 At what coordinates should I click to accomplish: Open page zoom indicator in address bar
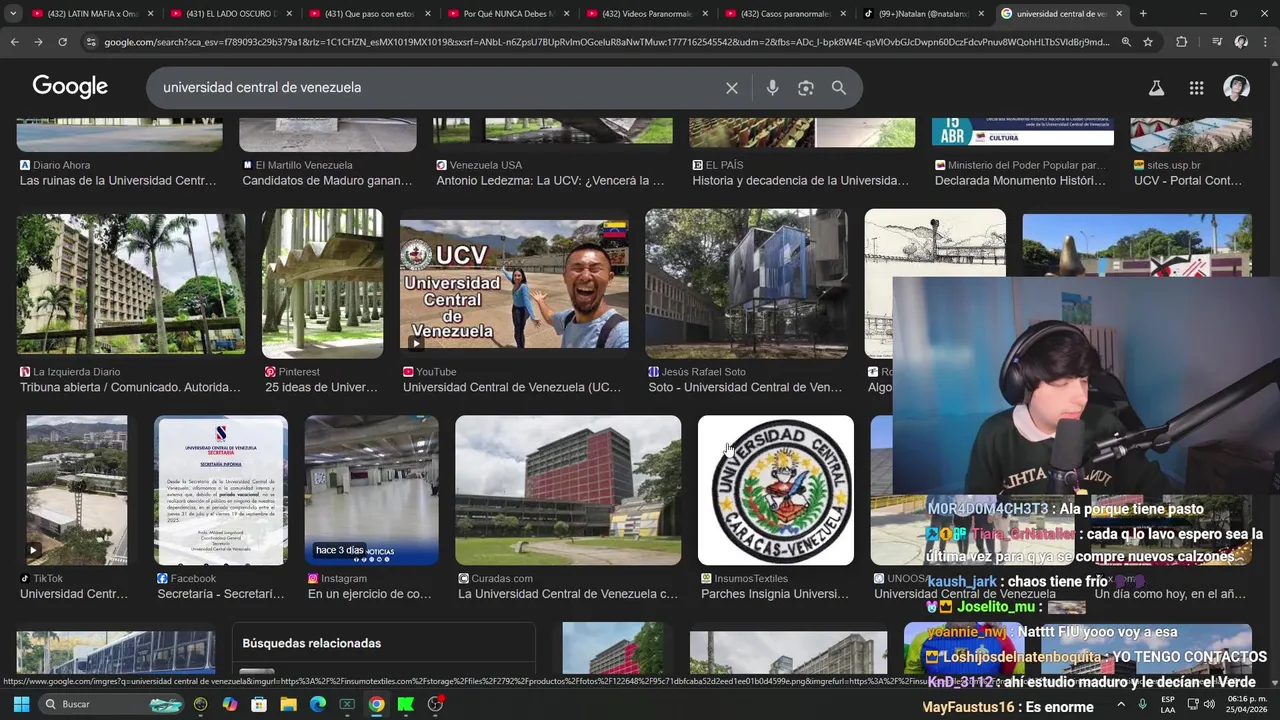[x=1126, y=42]
